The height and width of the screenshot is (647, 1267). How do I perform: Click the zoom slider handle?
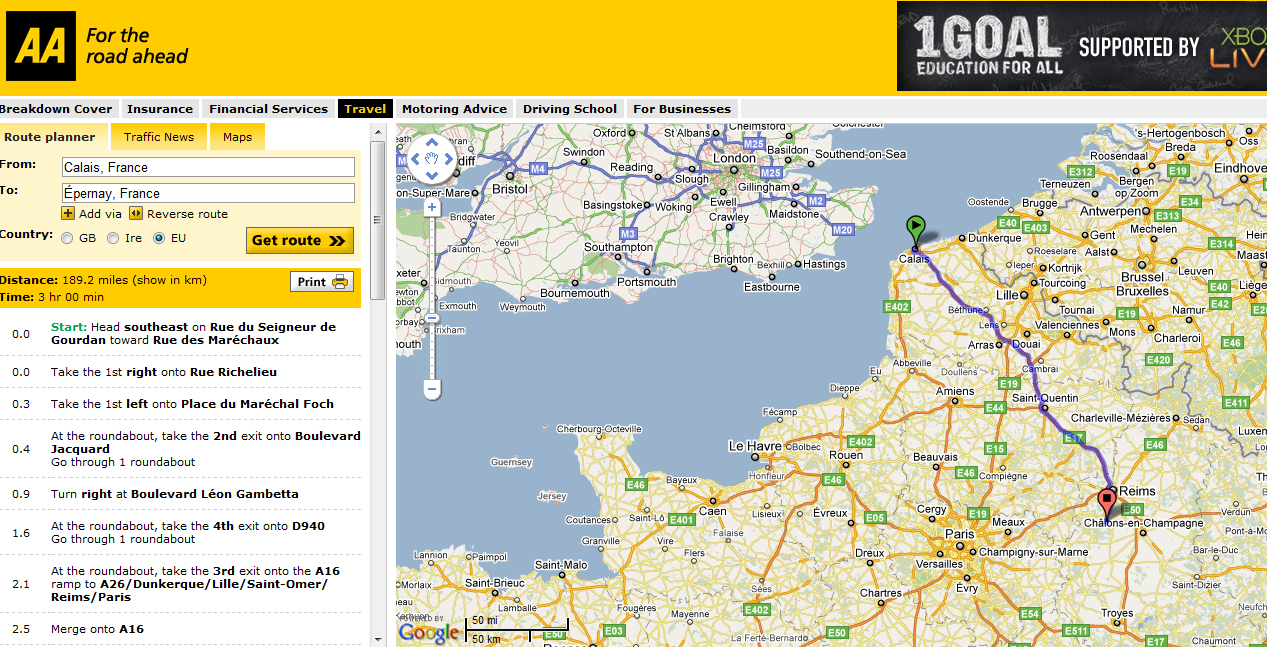click(432, 318)
